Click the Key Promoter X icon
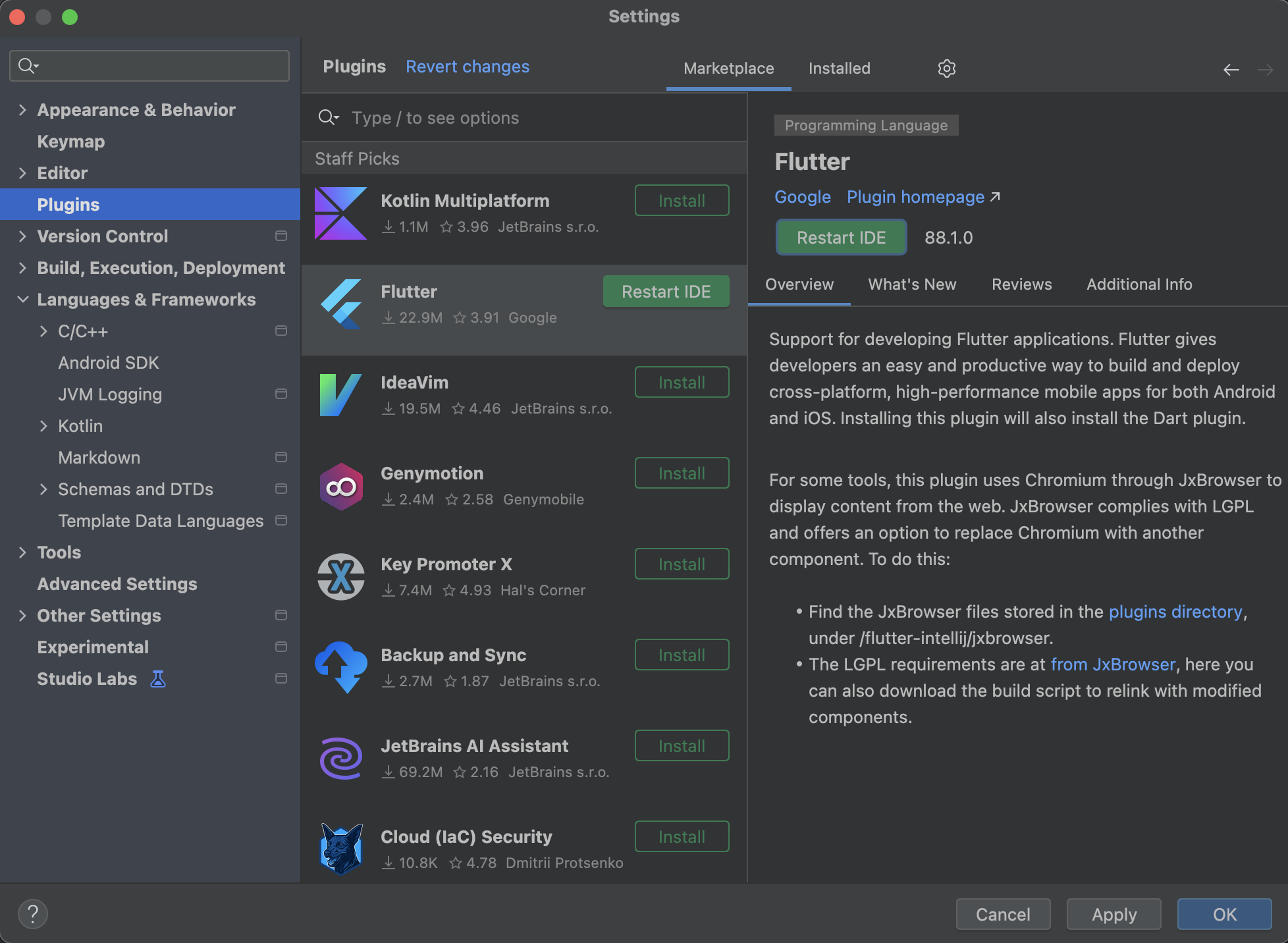The height and width of the screenshot is (943, 1288). (341, 577)
